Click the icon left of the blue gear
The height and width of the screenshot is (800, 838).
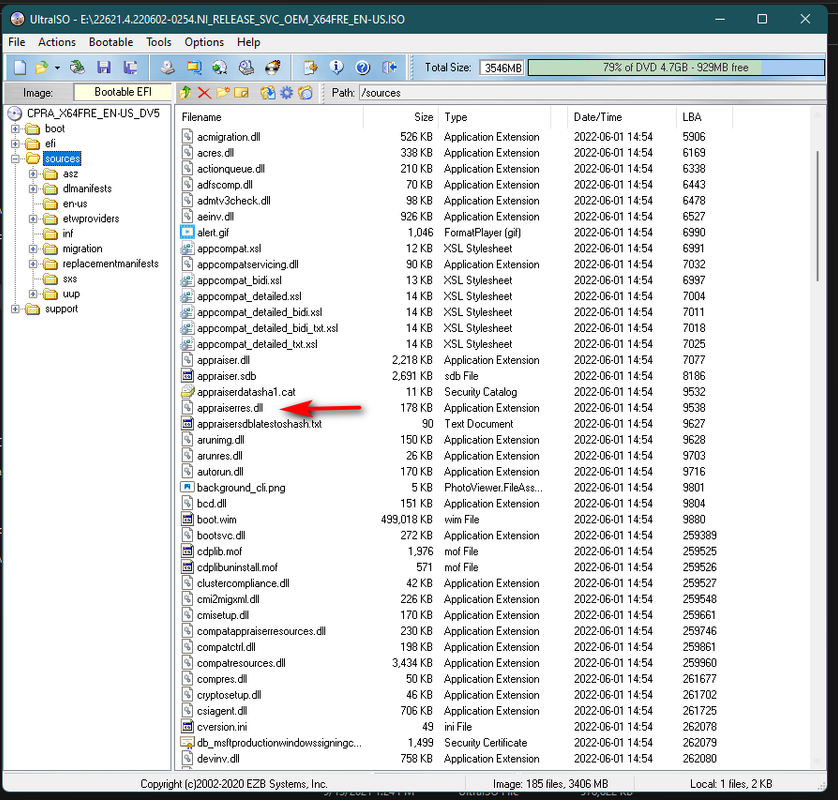point(268,93)
